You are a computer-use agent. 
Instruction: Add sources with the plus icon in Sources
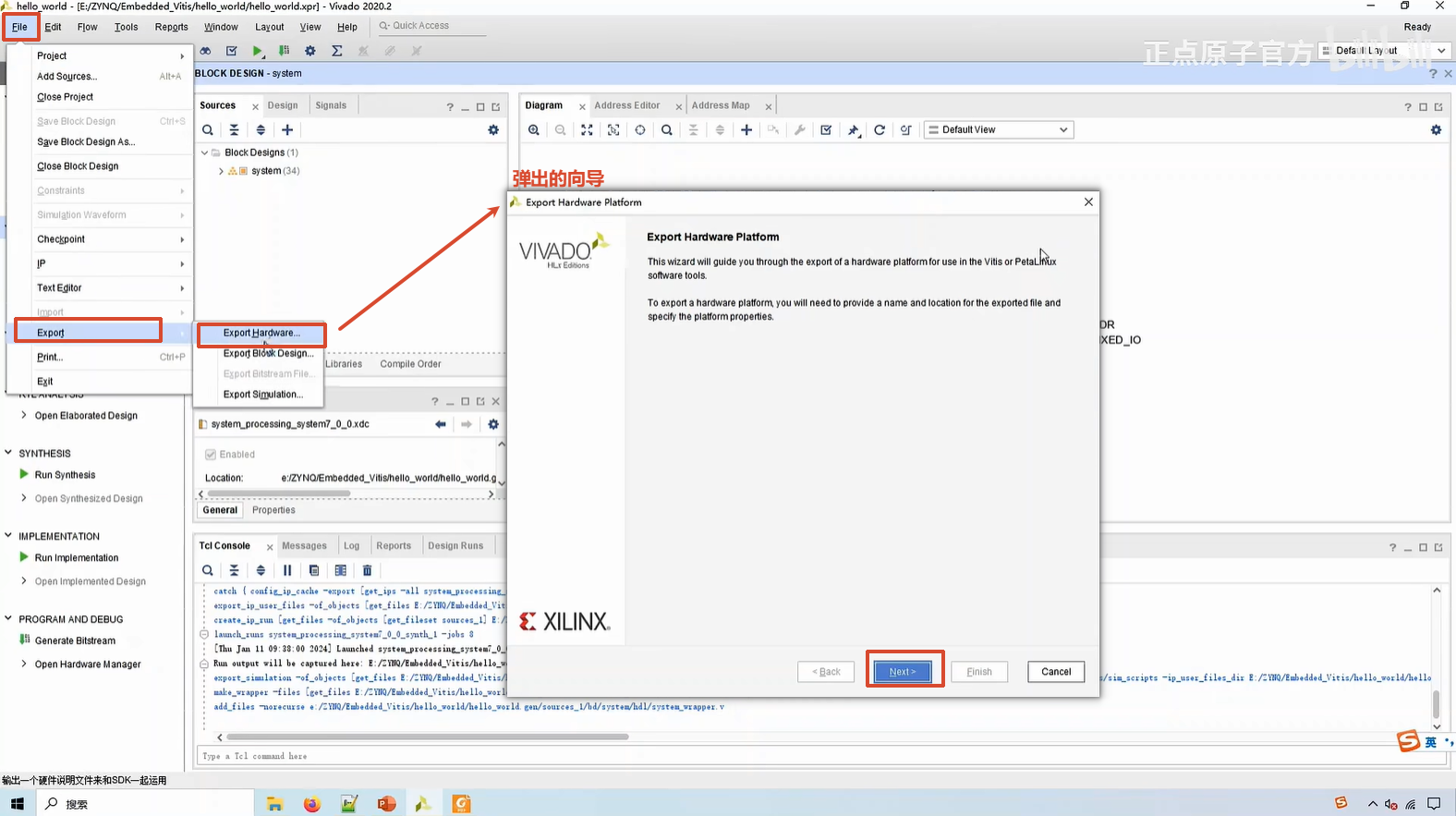click(287, 130)
